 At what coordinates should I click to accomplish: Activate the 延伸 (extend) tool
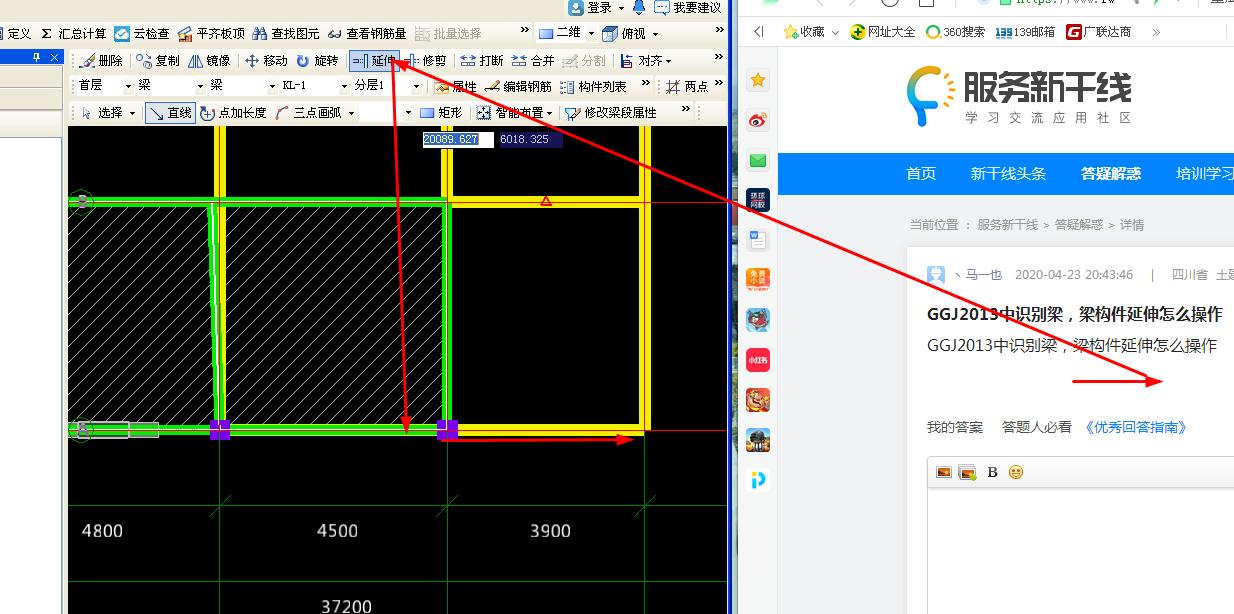[x=374, y=61]
